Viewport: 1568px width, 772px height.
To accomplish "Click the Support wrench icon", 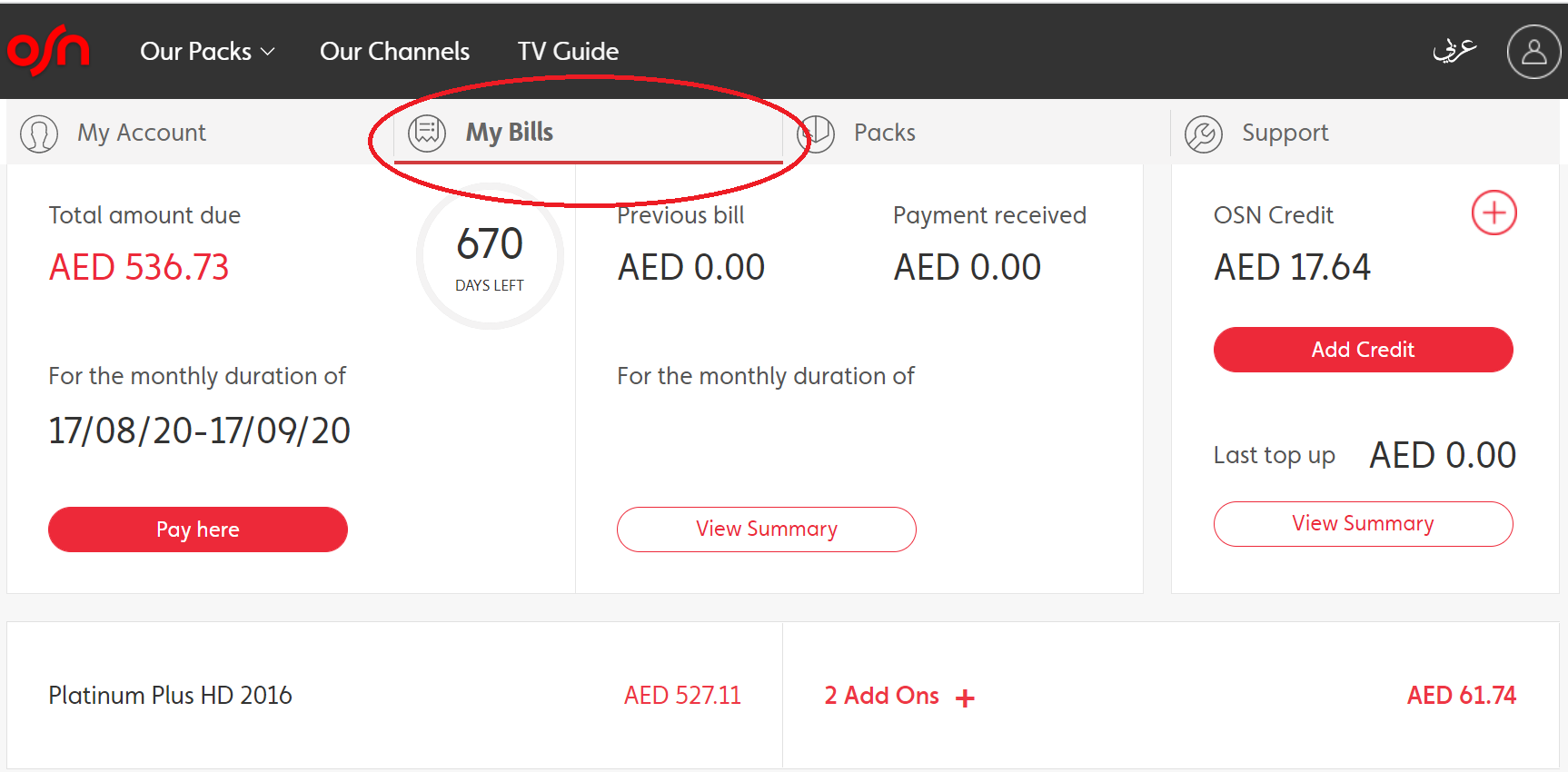I will coord(1204,134).
